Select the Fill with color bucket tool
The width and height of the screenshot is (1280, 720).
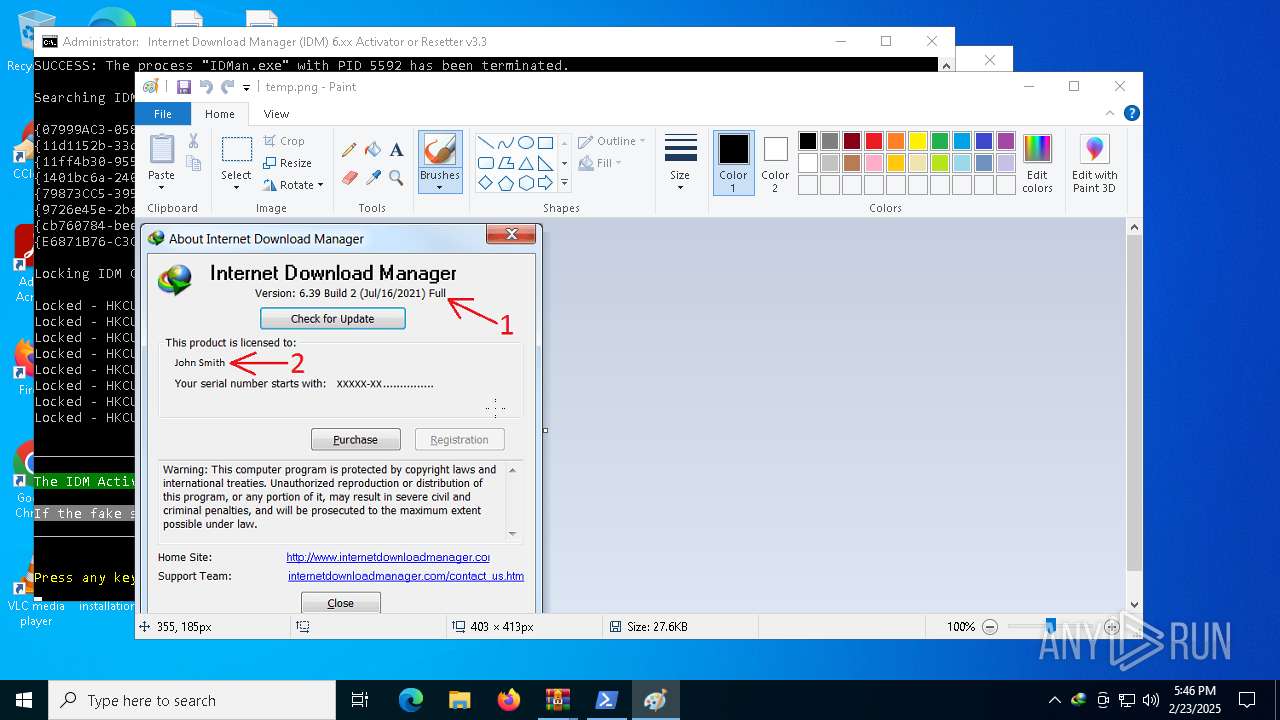(x=373, y=150)
